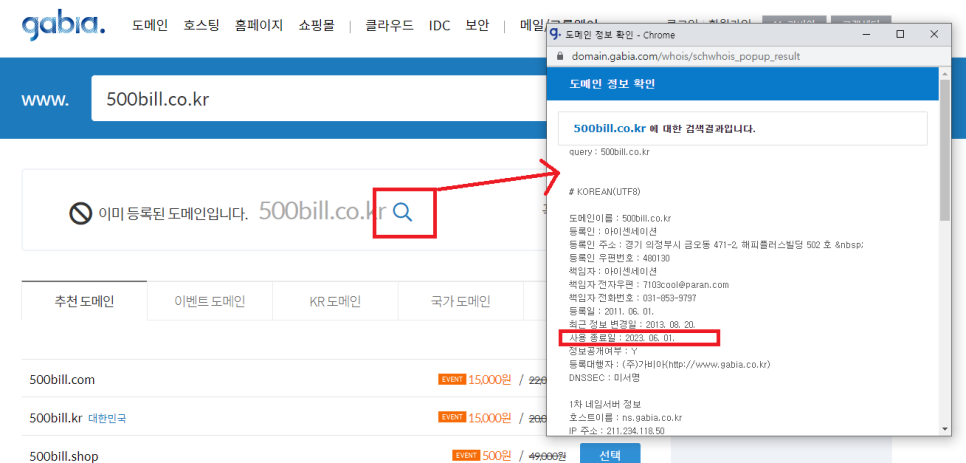Maximize the 도메인 정보 확인 popup window
Screen dimensions: 966x463
click(x=900, y=34)
